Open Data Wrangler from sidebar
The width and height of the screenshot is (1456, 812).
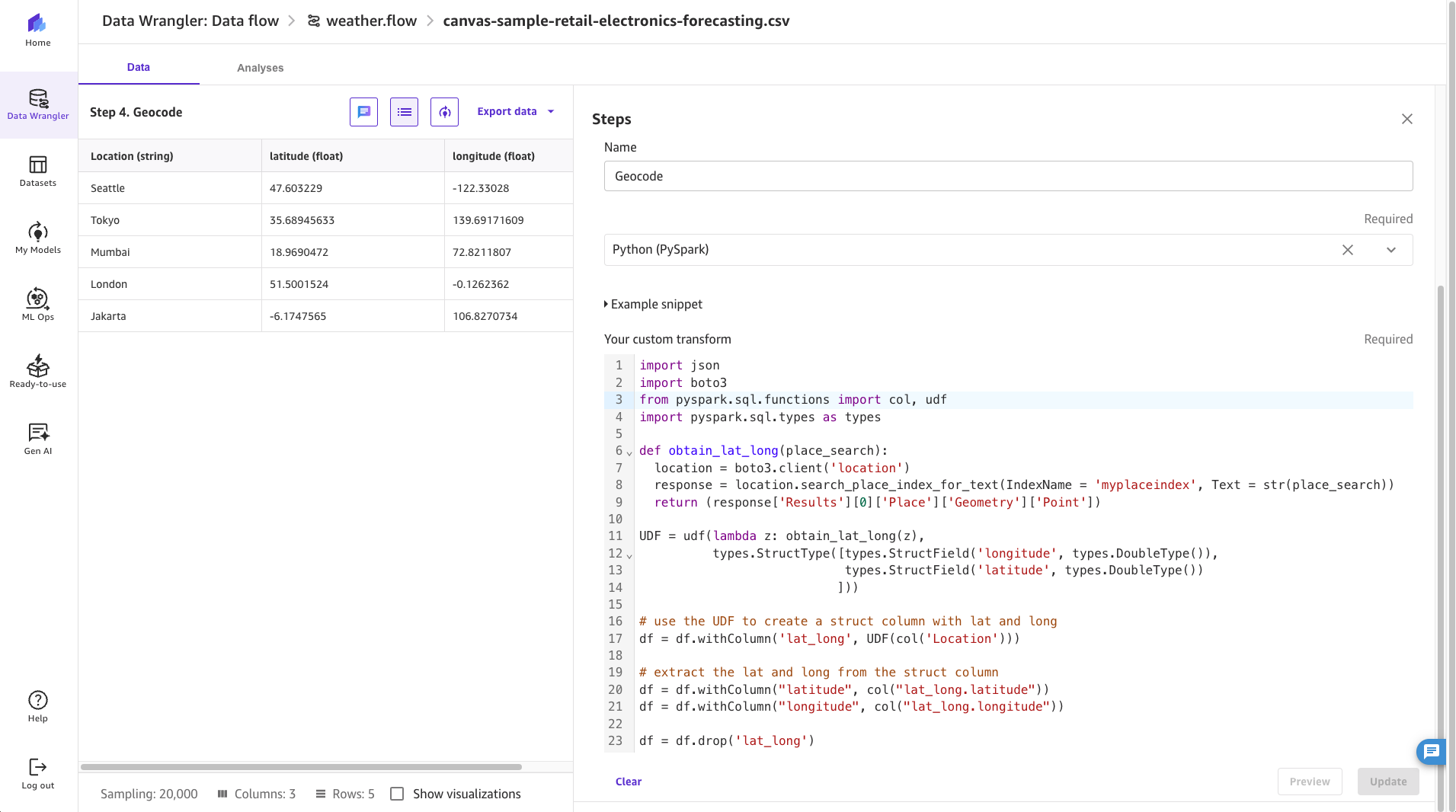click(38, 105)
